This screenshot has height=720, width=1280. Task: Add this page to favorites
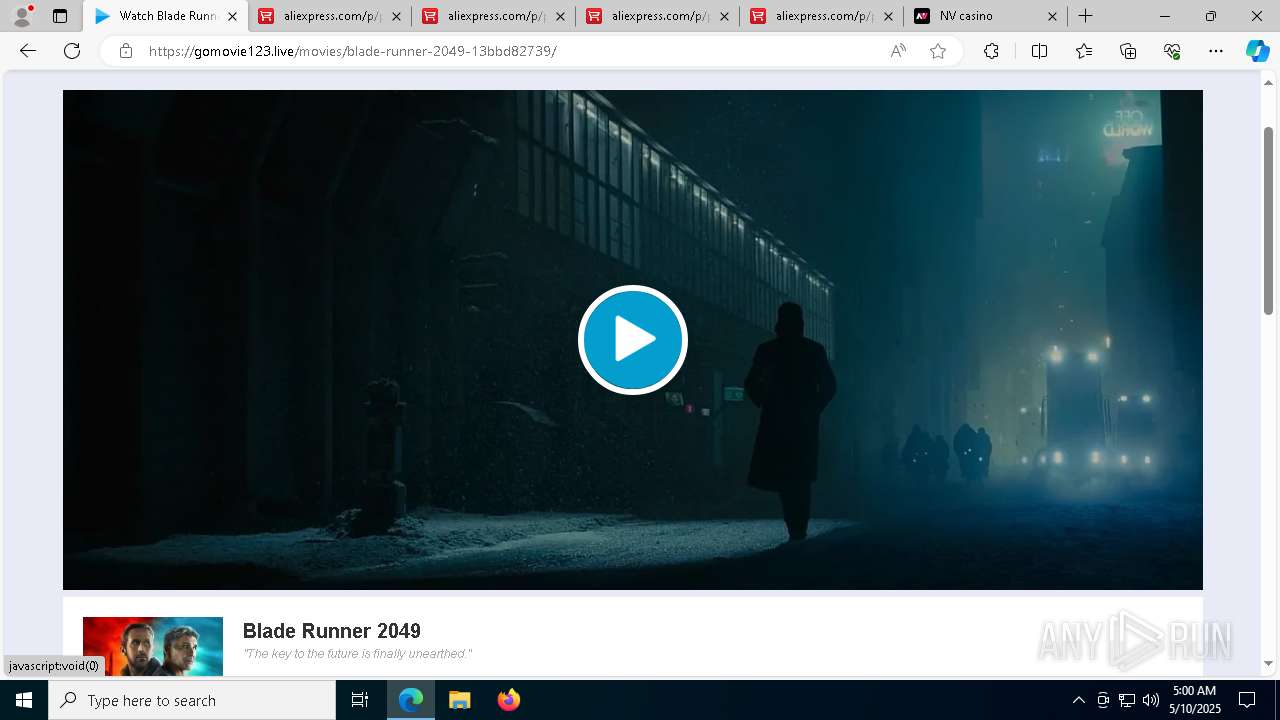(938, 51)
